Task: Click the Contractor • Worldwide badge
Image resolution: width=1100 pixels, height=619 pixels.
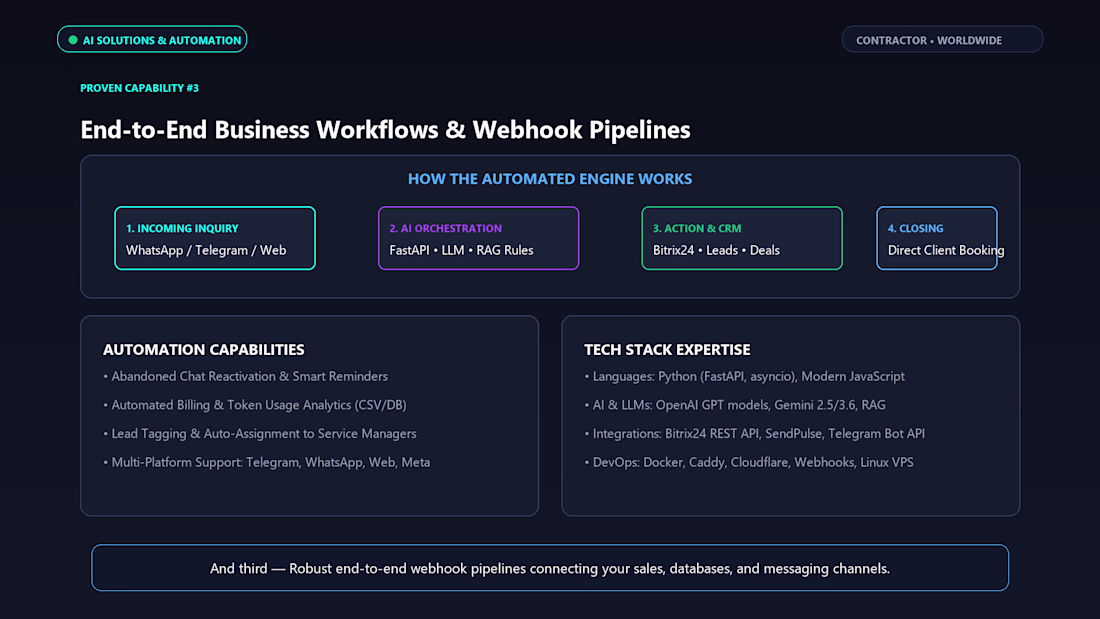Action: [942, 39]
